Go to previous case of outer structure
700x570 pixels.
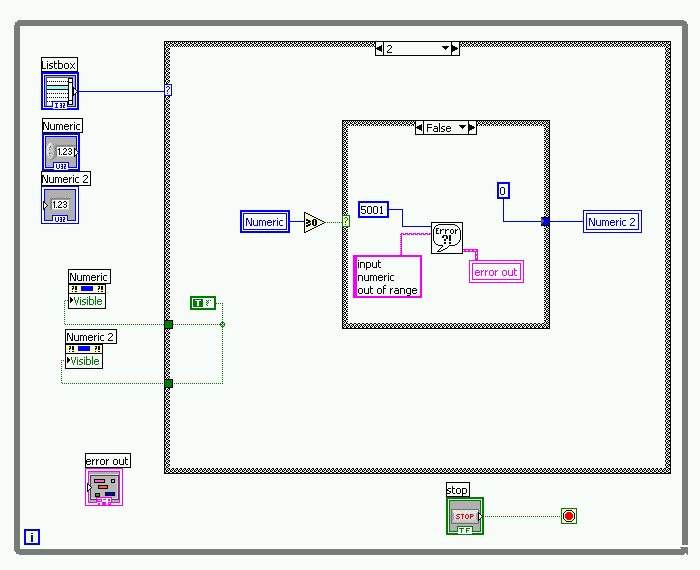[379, 49]
